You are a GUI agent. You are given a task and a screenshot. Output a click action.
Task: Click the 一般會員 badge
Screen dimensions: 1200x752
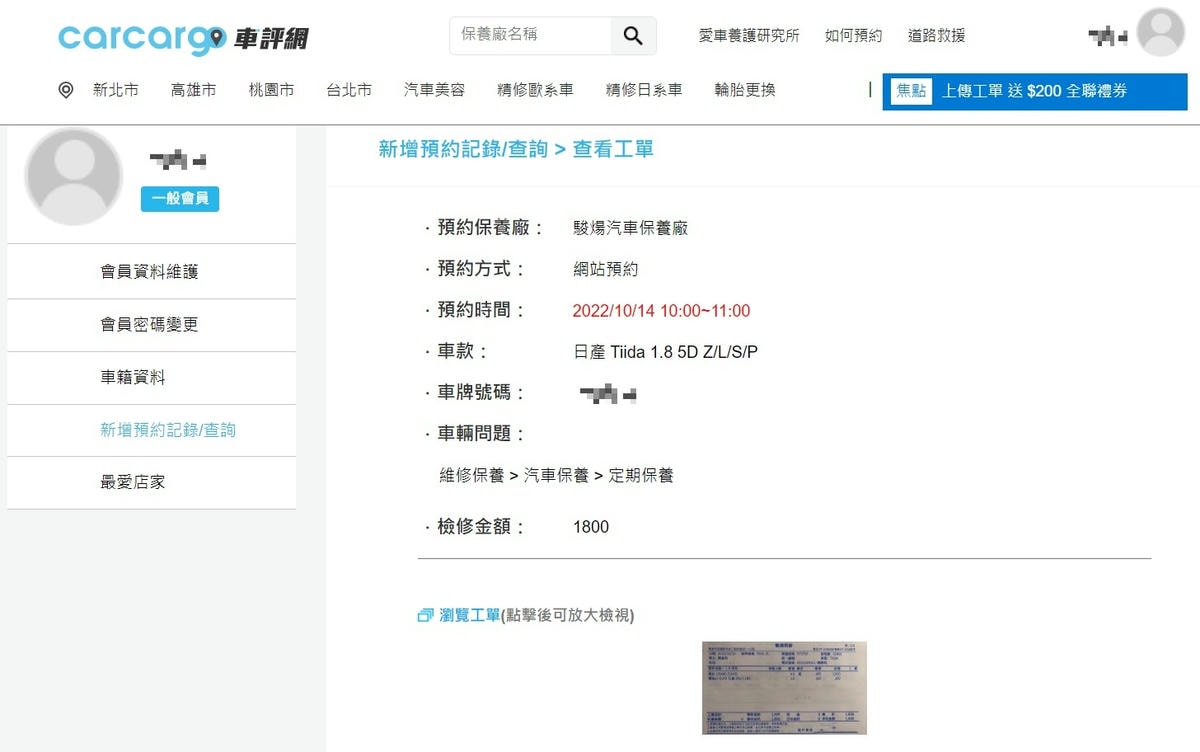(x=180, y=199)
